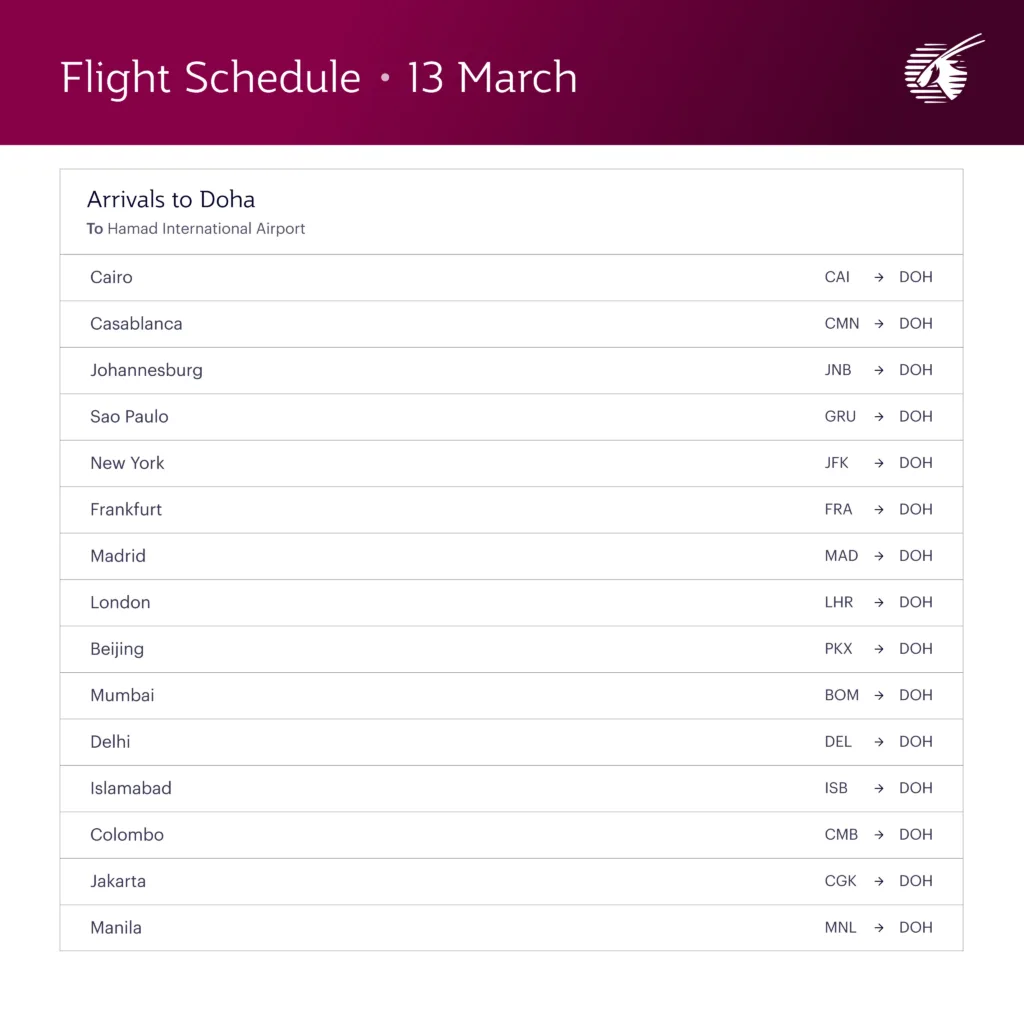Screen dimensions: 1024x1024
Task: Click the Arrivals to Doha heading
Action: (171, 199)
